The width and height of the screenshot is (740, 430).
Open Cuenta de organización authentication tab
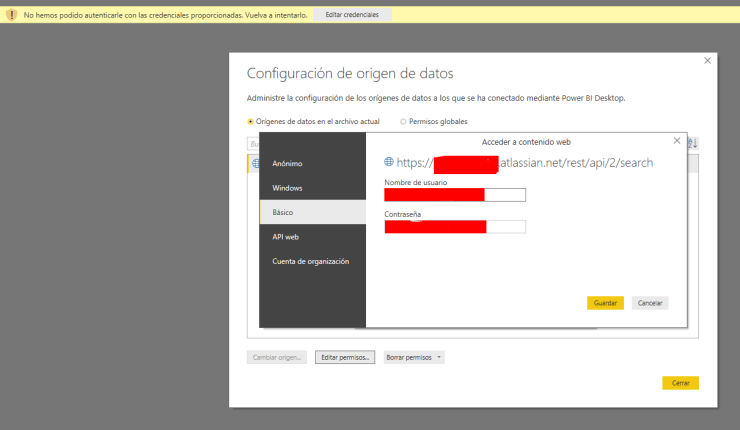coord(312,261)
